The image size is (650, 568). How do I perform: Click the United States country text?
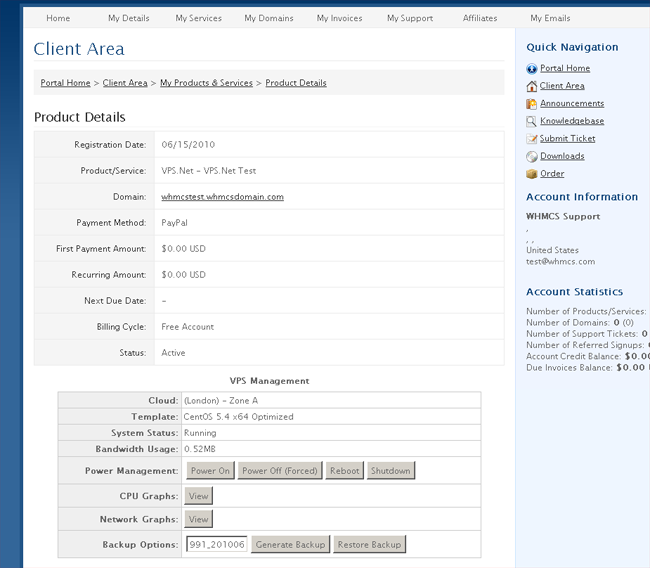(552, 250)
